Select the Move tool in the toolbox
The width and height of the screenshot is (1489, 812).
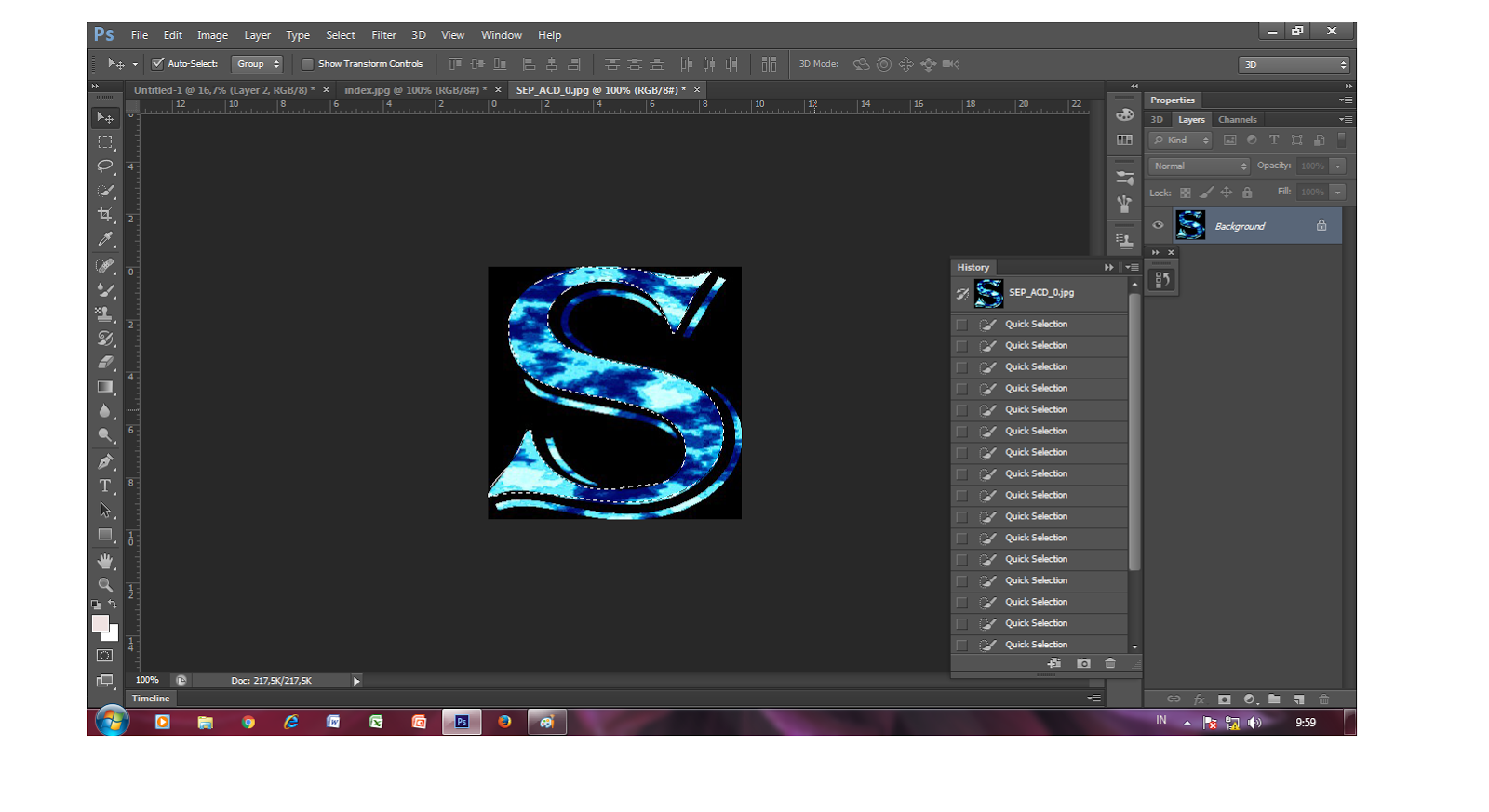pyautogui.click(x=105, y=117)
